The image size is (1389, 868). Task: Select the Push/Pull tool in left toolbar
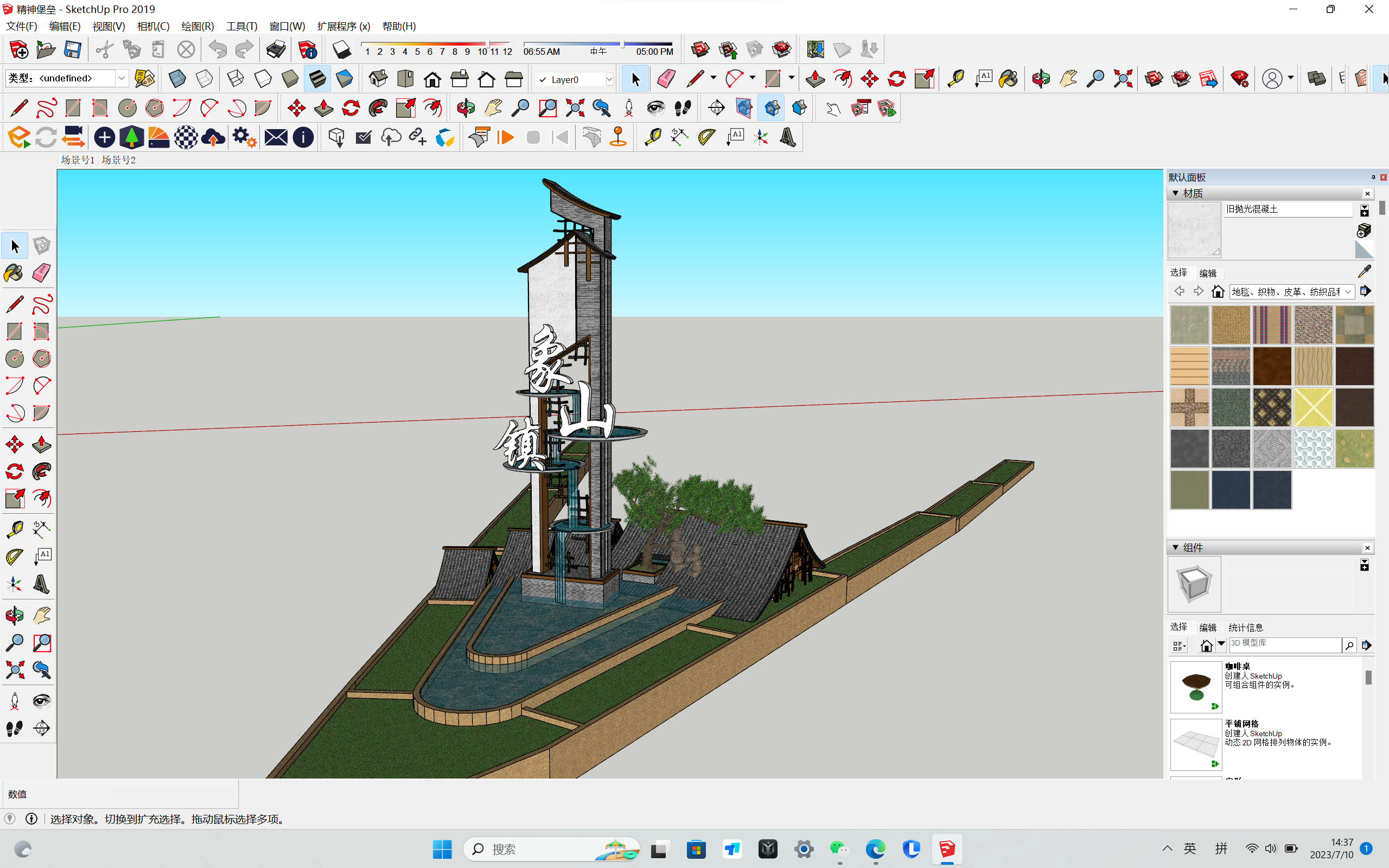(x=41, y=444)
